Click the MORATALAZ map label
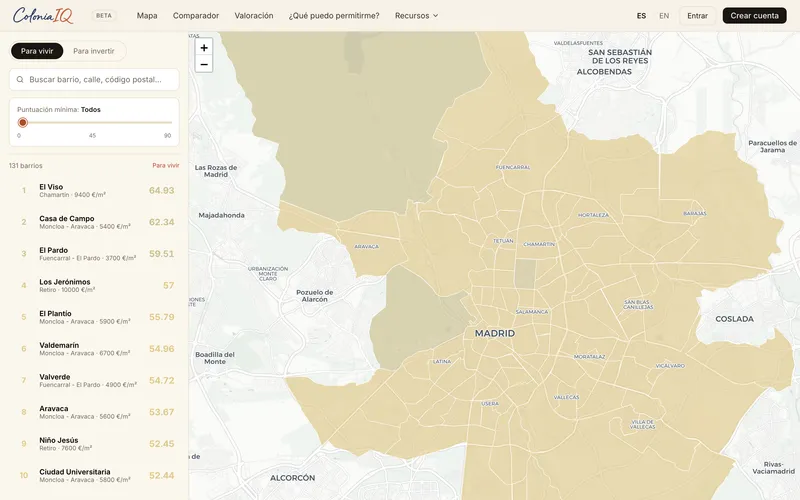Viewport: 800px width, 500px height. [589, 357]
